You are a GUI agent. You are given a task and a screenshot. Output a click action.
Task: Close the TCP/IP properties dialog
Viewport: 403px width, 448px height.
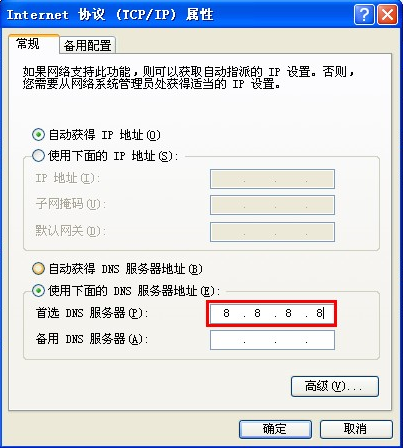387,15
